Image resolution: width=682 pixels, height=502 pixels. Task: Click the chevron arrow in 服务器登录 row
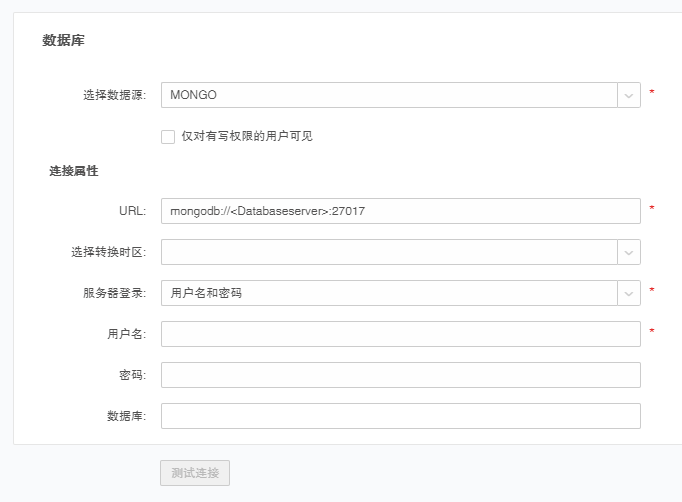[629, 293]
